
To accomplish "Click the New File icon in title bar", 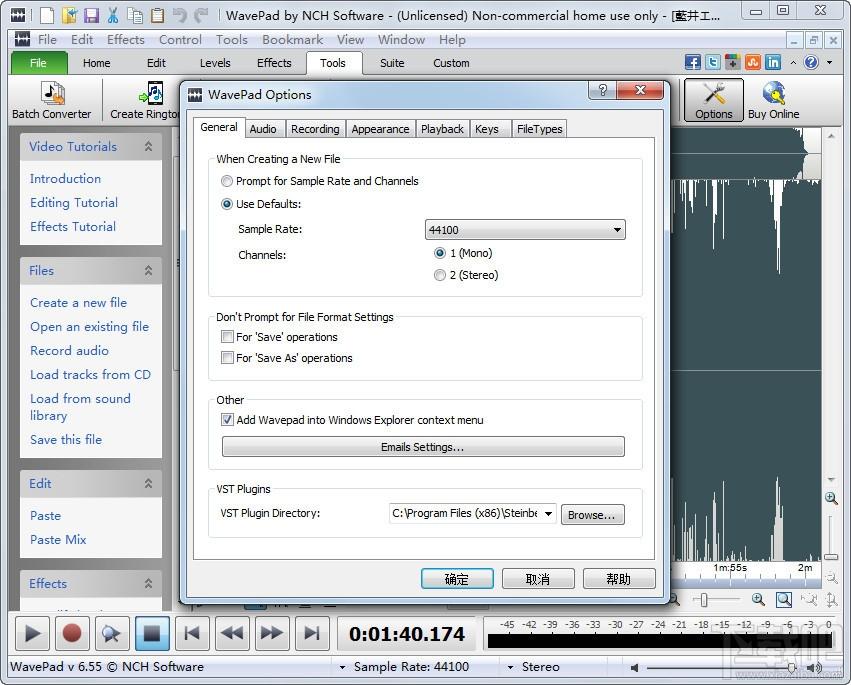I will (47, 15).
